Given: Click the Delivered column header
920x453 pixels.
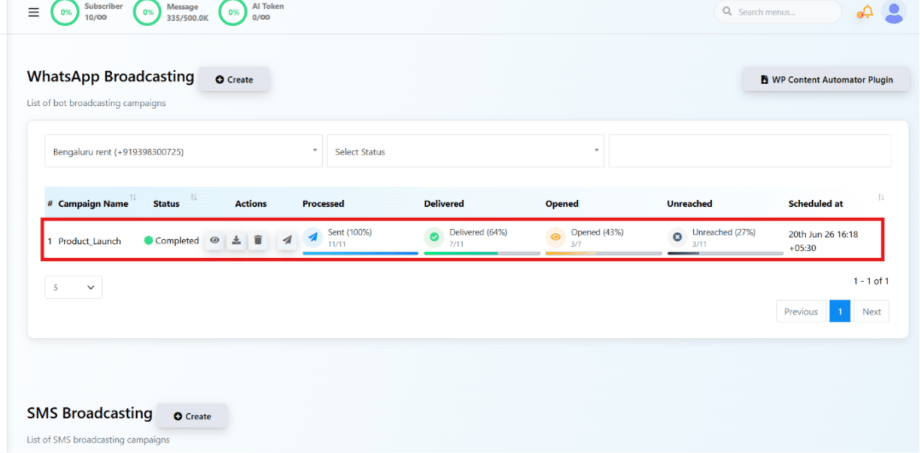Looking at the screenshot, I should click(444, 204).
